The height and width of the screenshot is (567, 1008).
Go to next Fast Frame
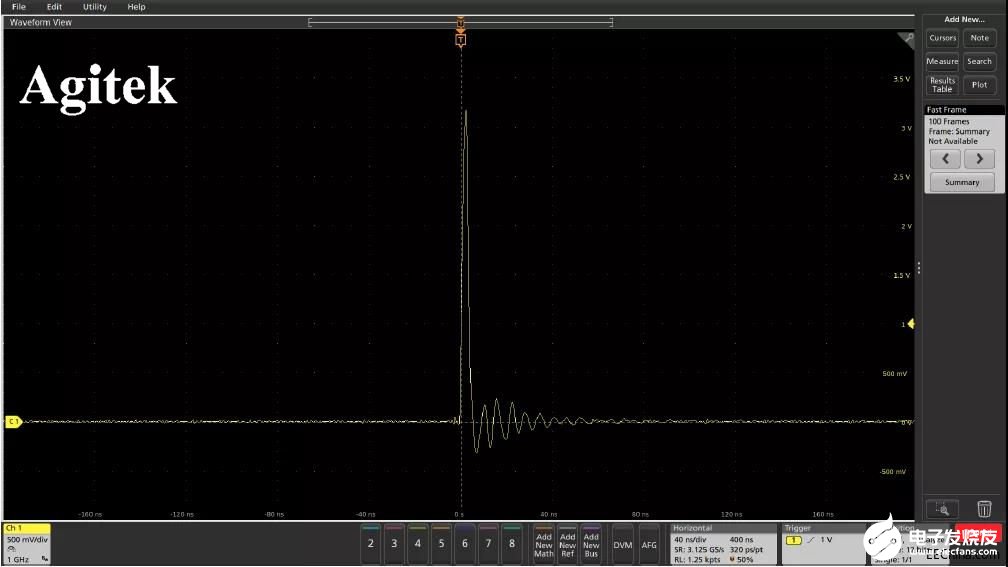coord(979,159)
